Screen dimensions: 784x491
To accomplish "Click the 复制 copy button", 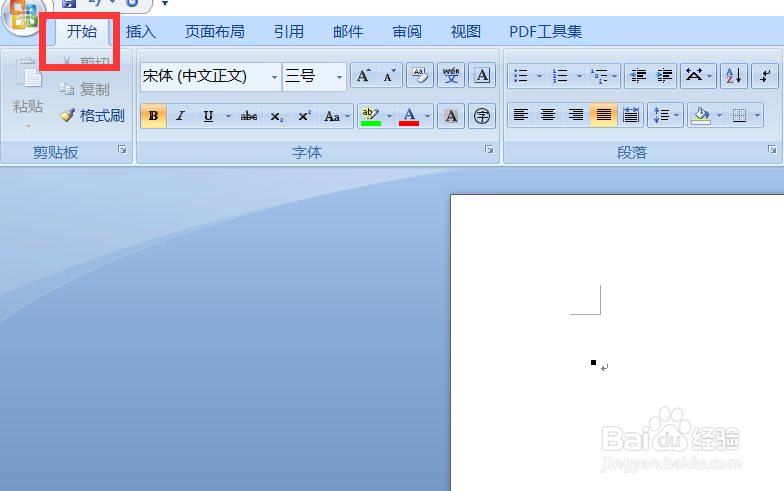I will click(84, 90).
